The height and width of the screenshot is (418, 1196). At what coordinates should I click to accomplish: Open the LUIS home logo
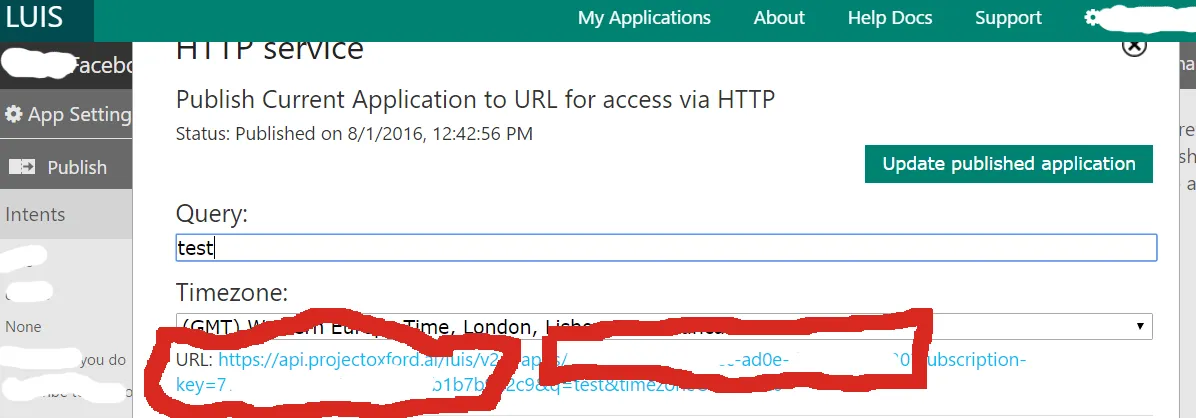34,18
